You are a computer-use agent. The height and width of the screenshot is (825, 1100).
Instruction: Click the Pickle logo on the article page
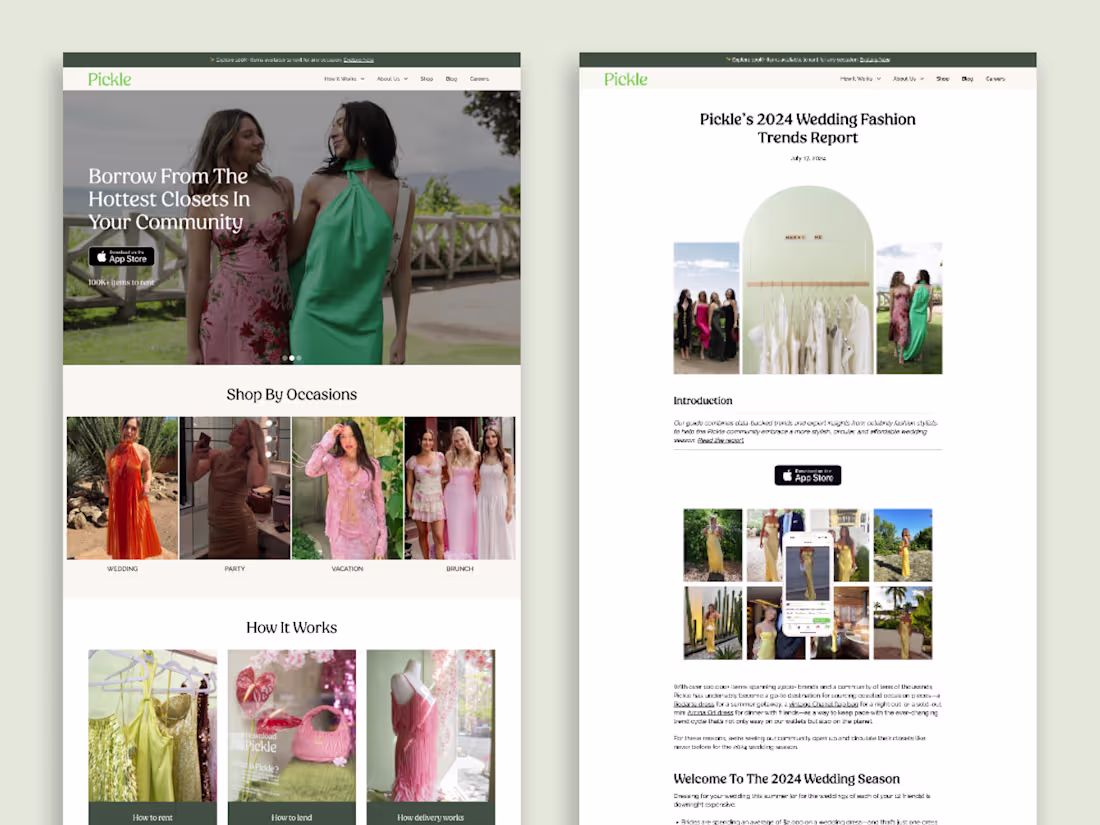pyautogui.click(x=624, y=78)
